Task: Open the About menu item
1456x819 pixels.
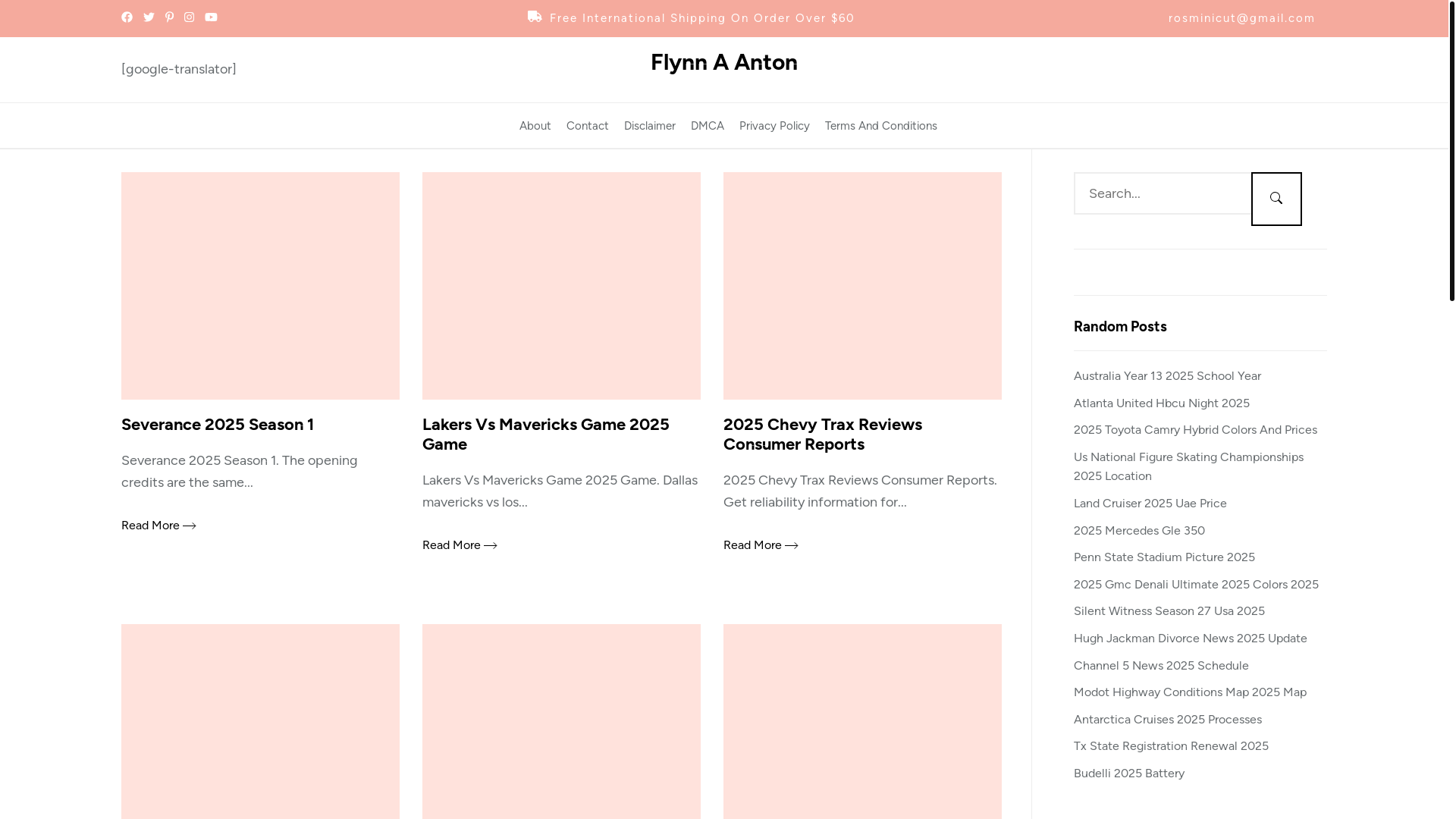Action: [535, 126]
